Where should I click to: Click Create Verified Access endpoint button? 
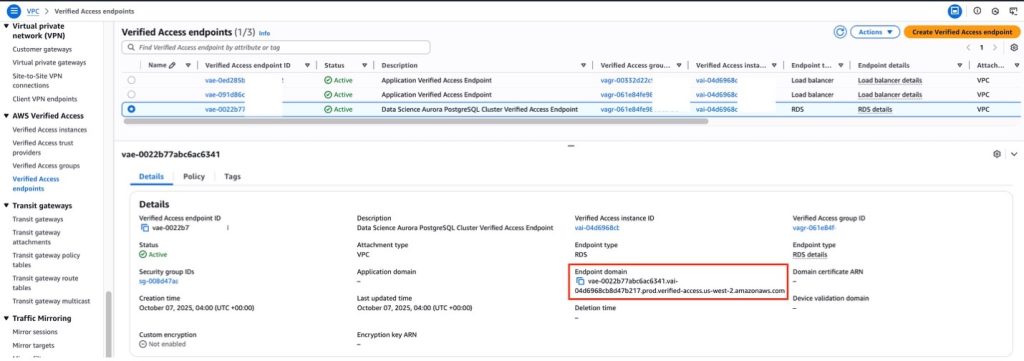click(961, 32)
